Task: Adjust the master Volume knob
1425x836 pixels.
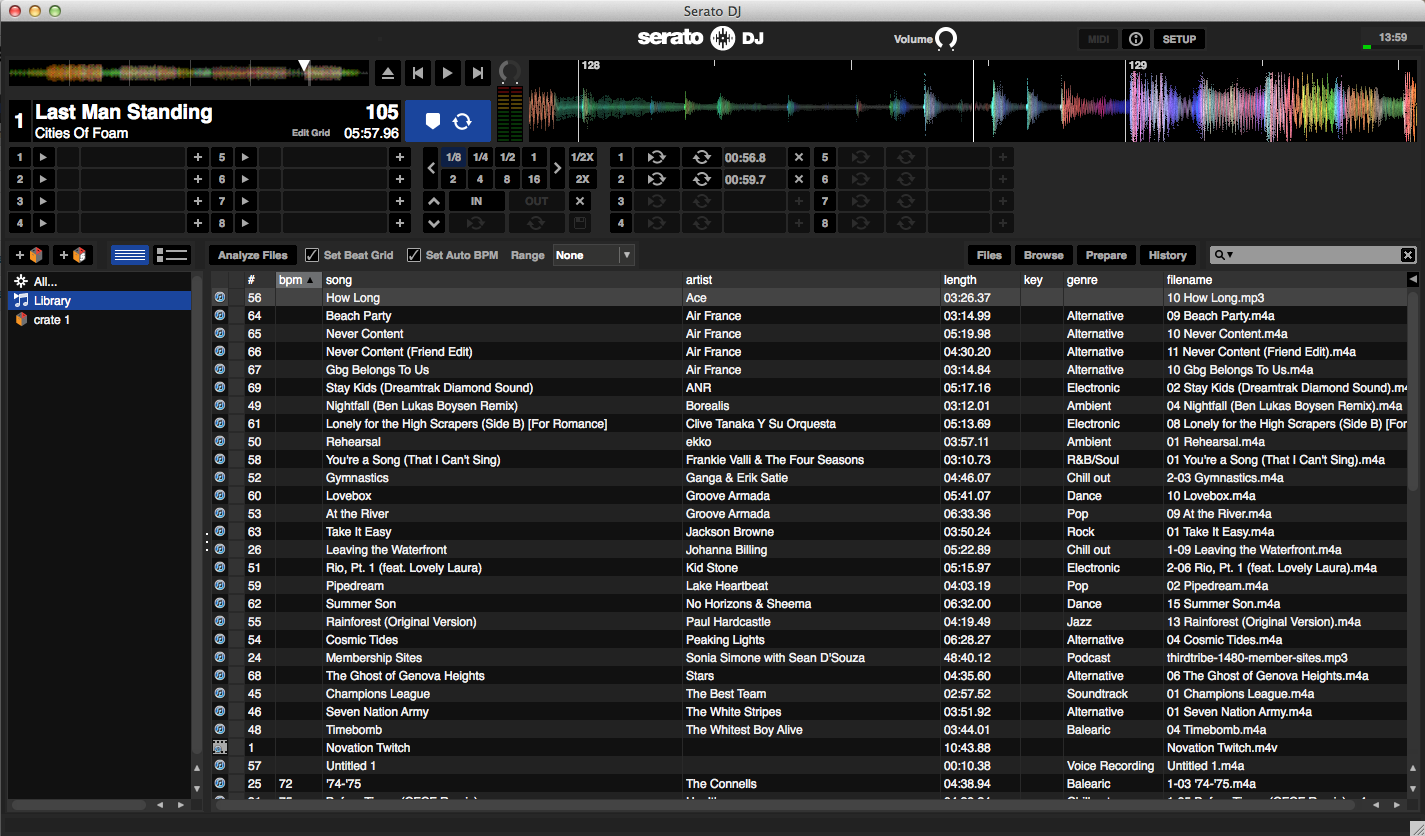Action: [x=946, y=40]
